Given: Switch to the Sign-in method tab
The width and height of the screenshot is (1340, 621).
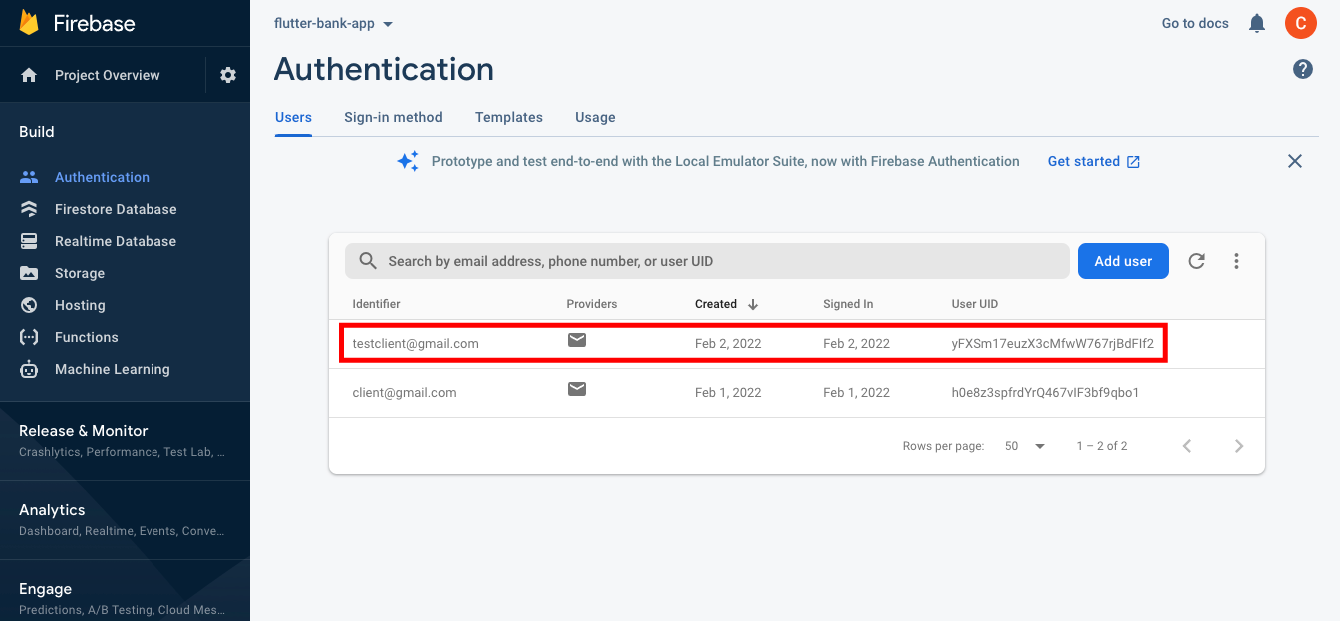Looking at the screenshot, I should pos(393,117).
